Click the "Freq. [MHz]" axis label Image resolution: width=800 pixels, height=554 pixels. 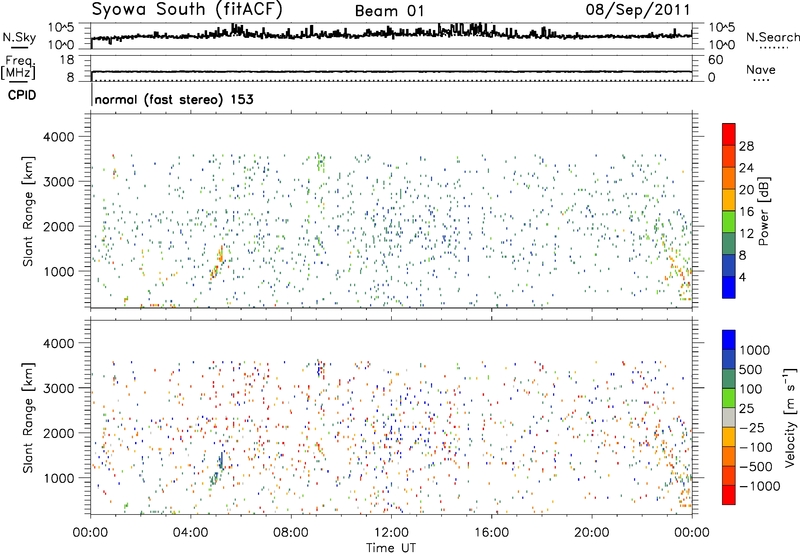click(x=18, y=68)
